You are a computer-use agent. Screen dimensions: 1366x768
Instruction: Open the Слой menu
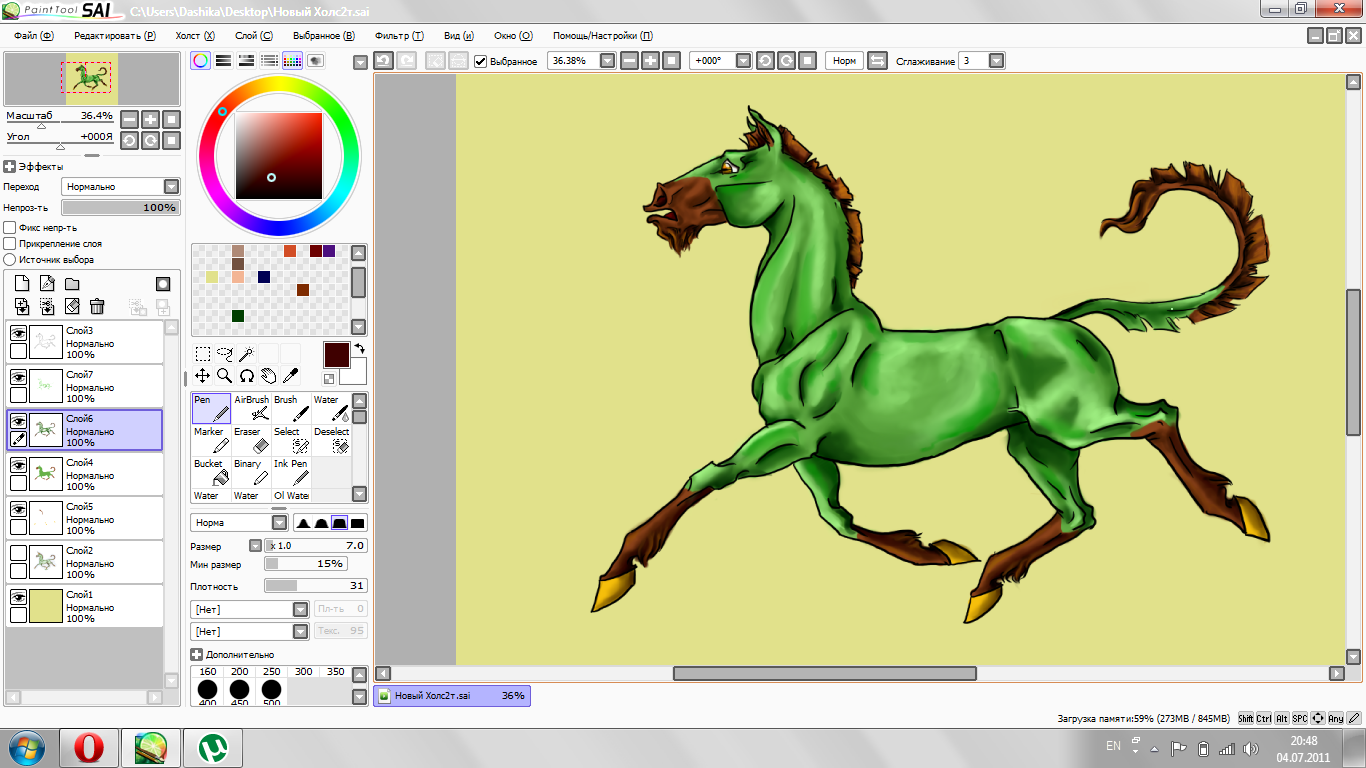pos(253,35)
